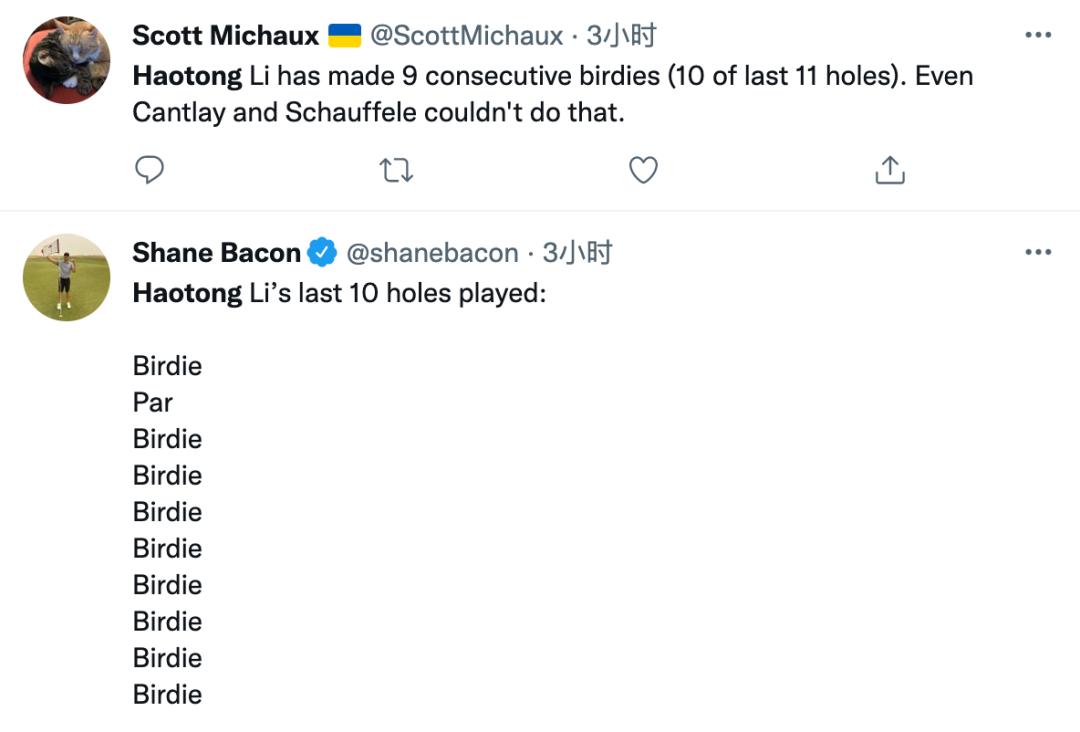
Task: Open Scott Michaux's cat profile picture
Action: tap(67, 60)
